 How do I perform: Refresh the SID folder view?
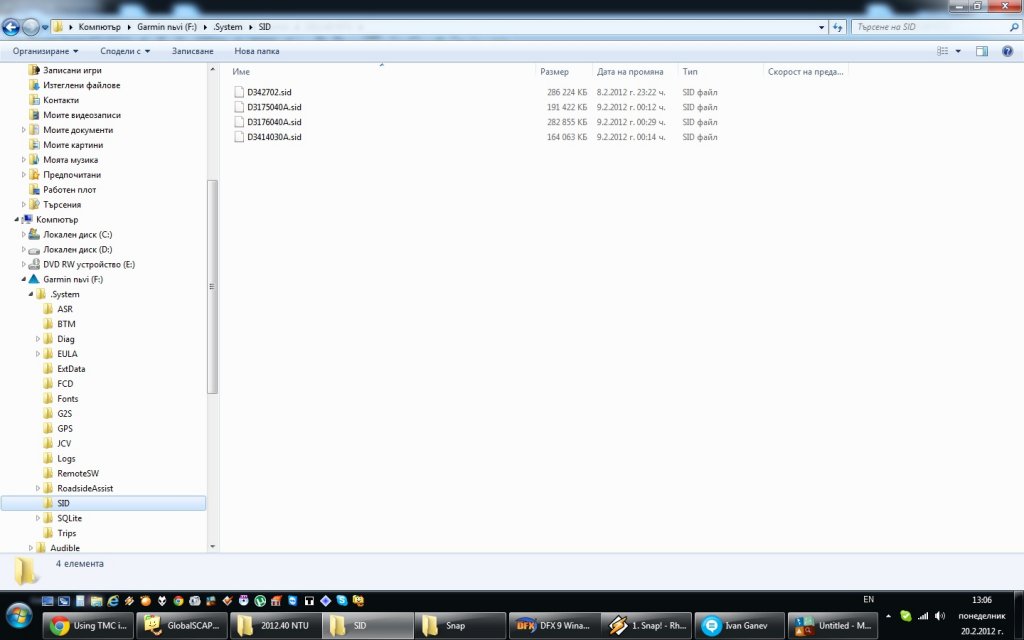coord(838,27)
